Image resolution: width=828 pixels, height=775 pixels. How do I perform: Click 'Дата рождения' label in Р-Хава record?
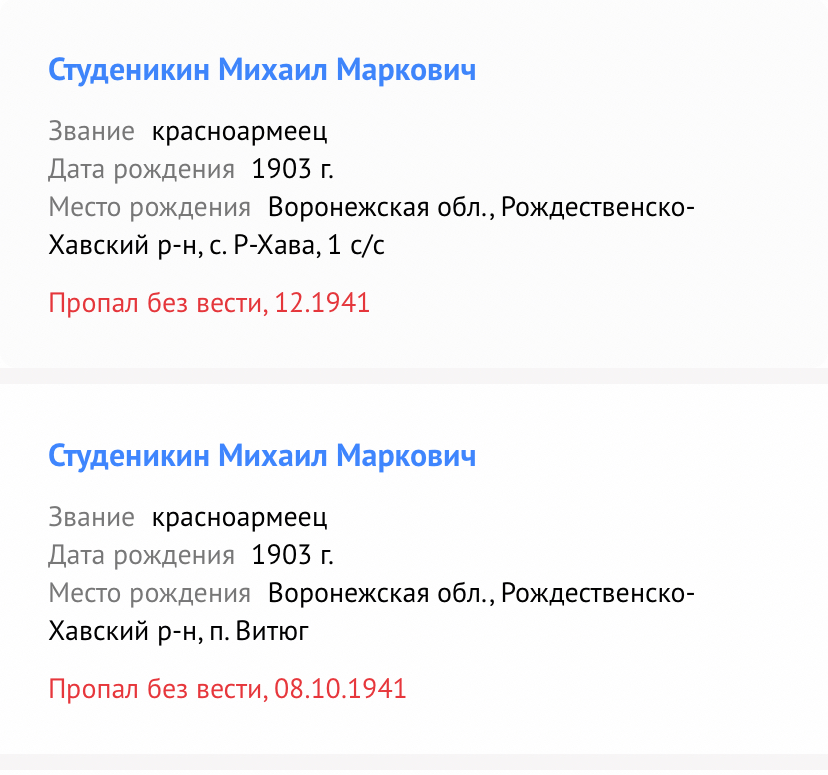141,169
